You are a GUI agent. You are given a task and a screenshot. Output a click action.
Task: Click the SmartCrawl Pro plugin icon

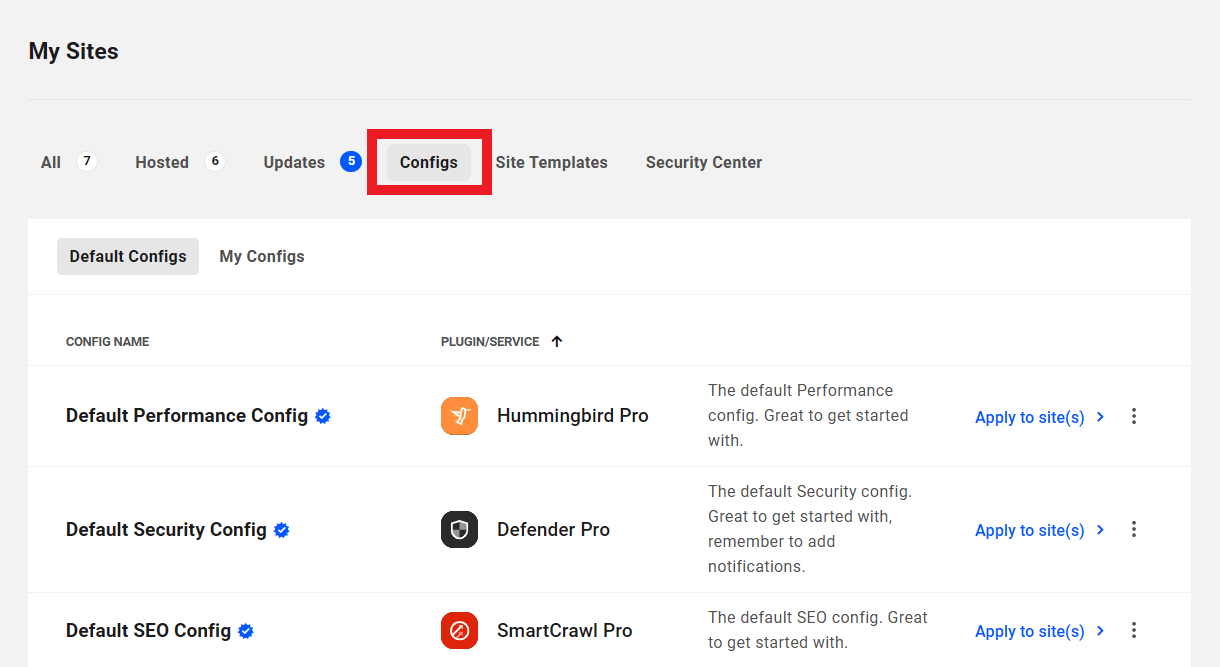click(x=459, y=631)
